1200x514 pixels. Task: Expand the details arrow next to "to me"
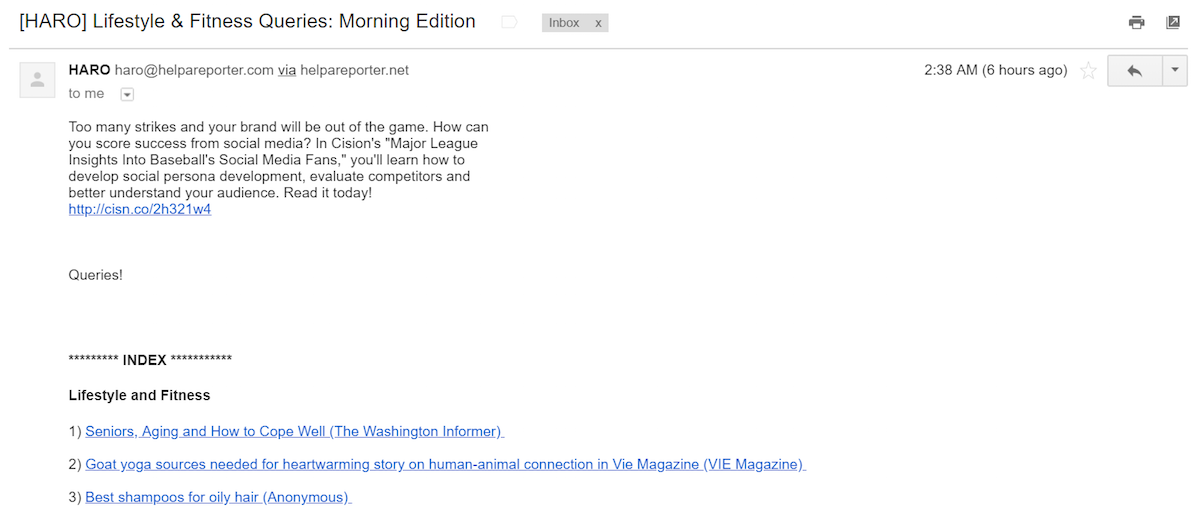127,94
